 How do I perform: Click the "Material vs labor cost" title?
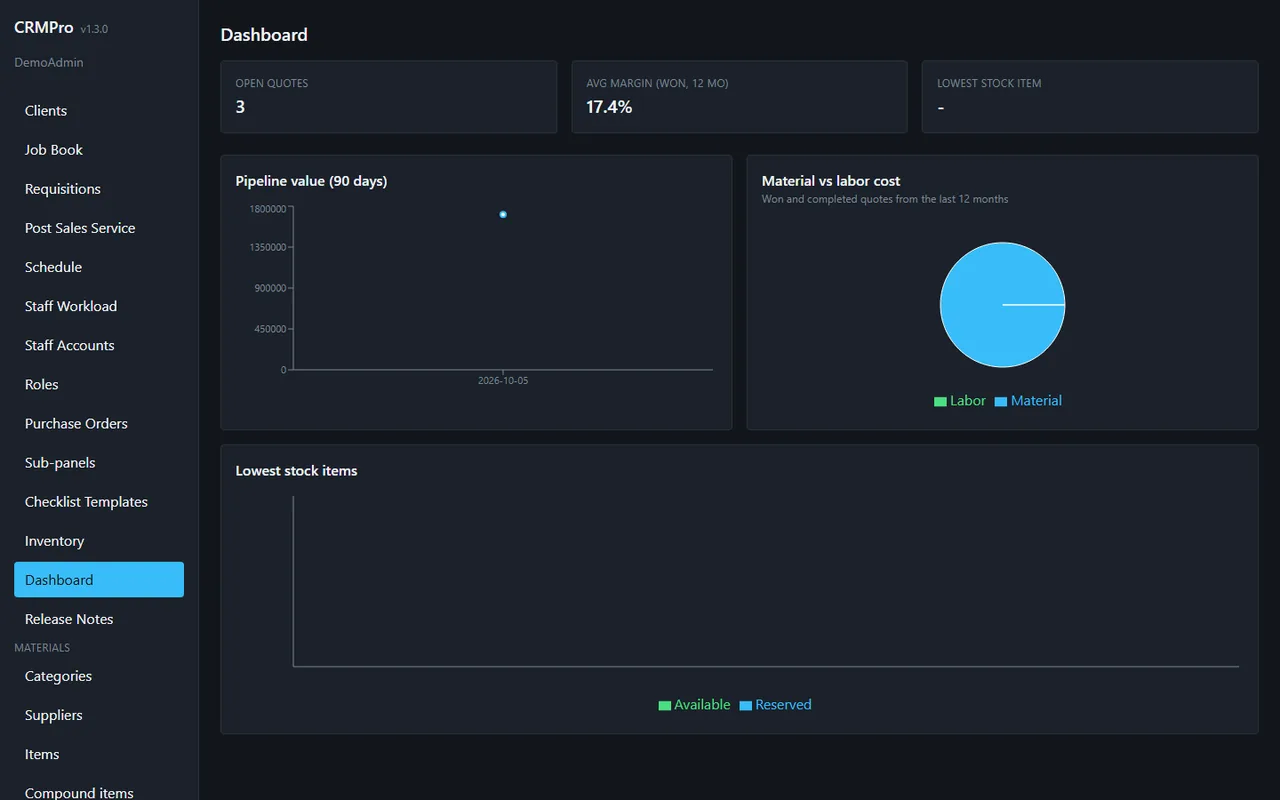tap(831, 181)
